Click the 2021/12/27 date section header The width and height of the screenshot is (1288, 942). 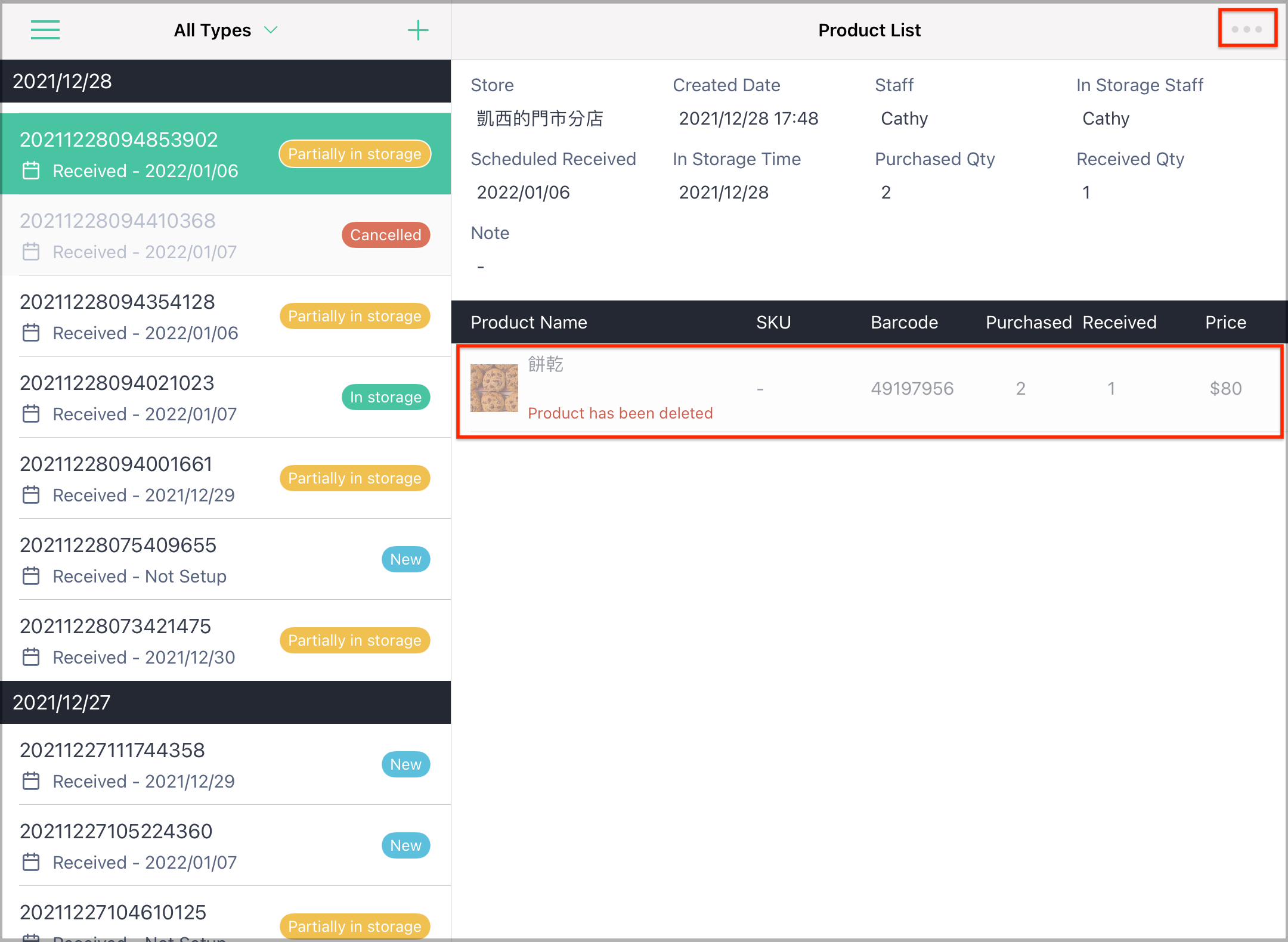[226, 702]
